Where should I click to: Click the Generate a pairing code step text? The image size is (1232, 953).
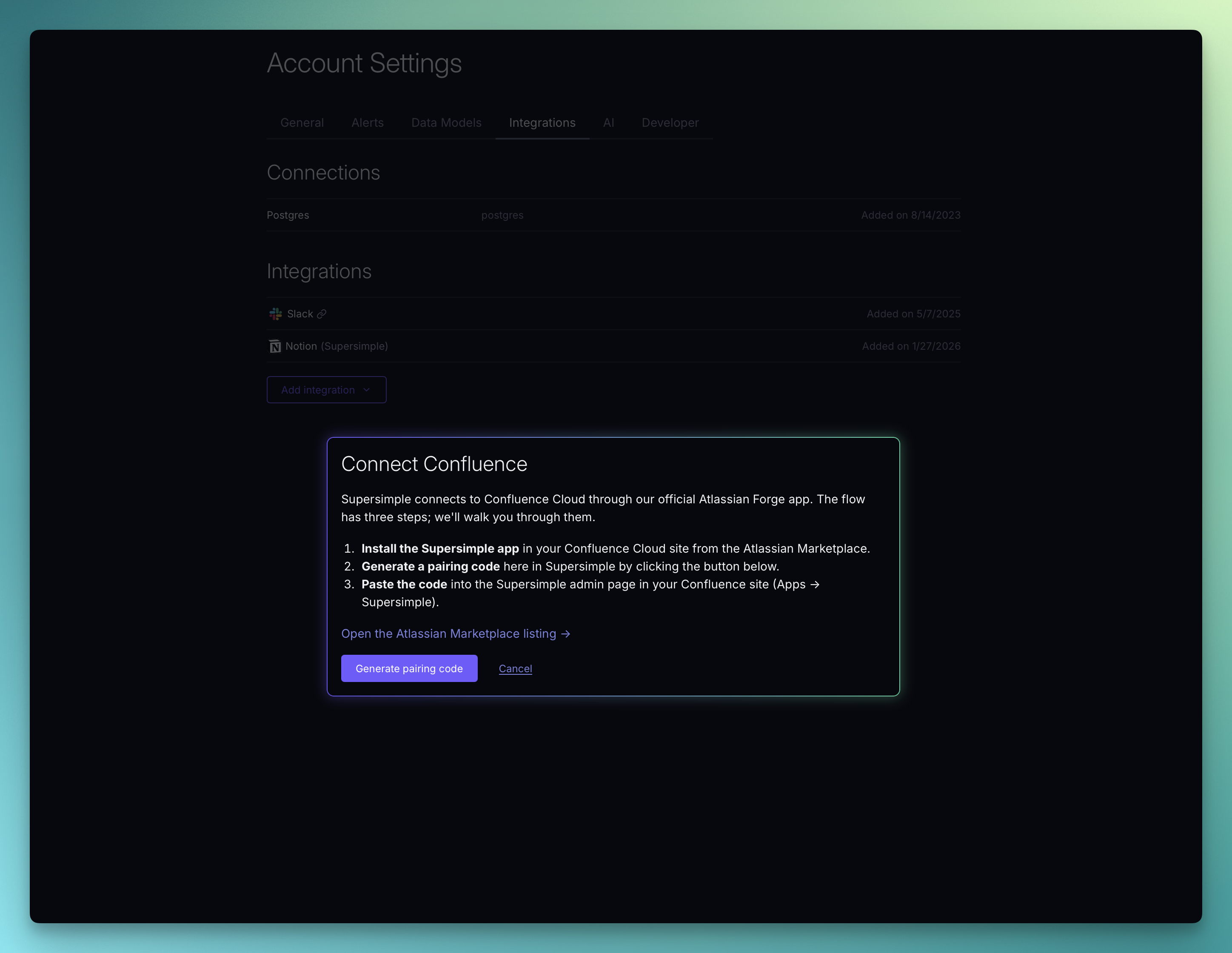[x=570, y=567]
